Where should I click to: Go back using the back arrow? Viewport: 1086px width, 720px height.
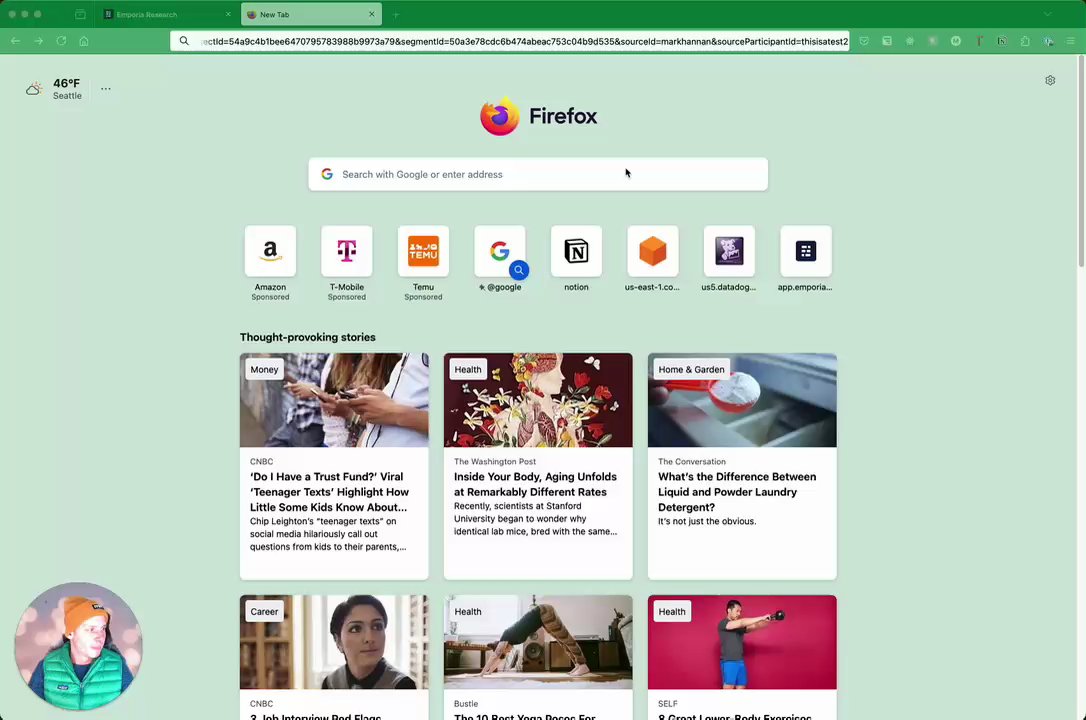(x=15, y=41)
